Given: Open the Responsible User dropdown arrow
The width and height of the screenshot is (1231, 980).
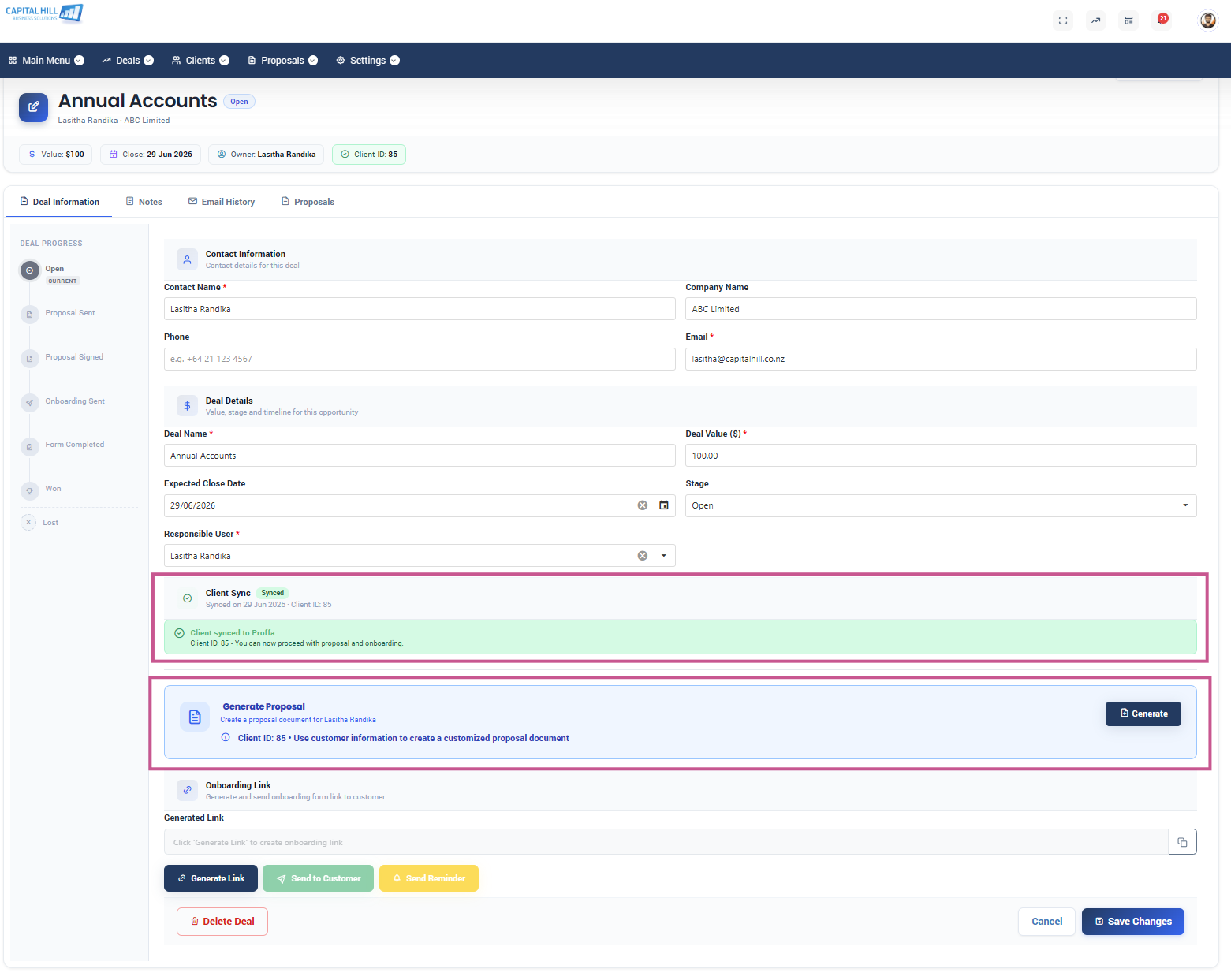Looking at the screenshot, I should [x=664, y=556].
